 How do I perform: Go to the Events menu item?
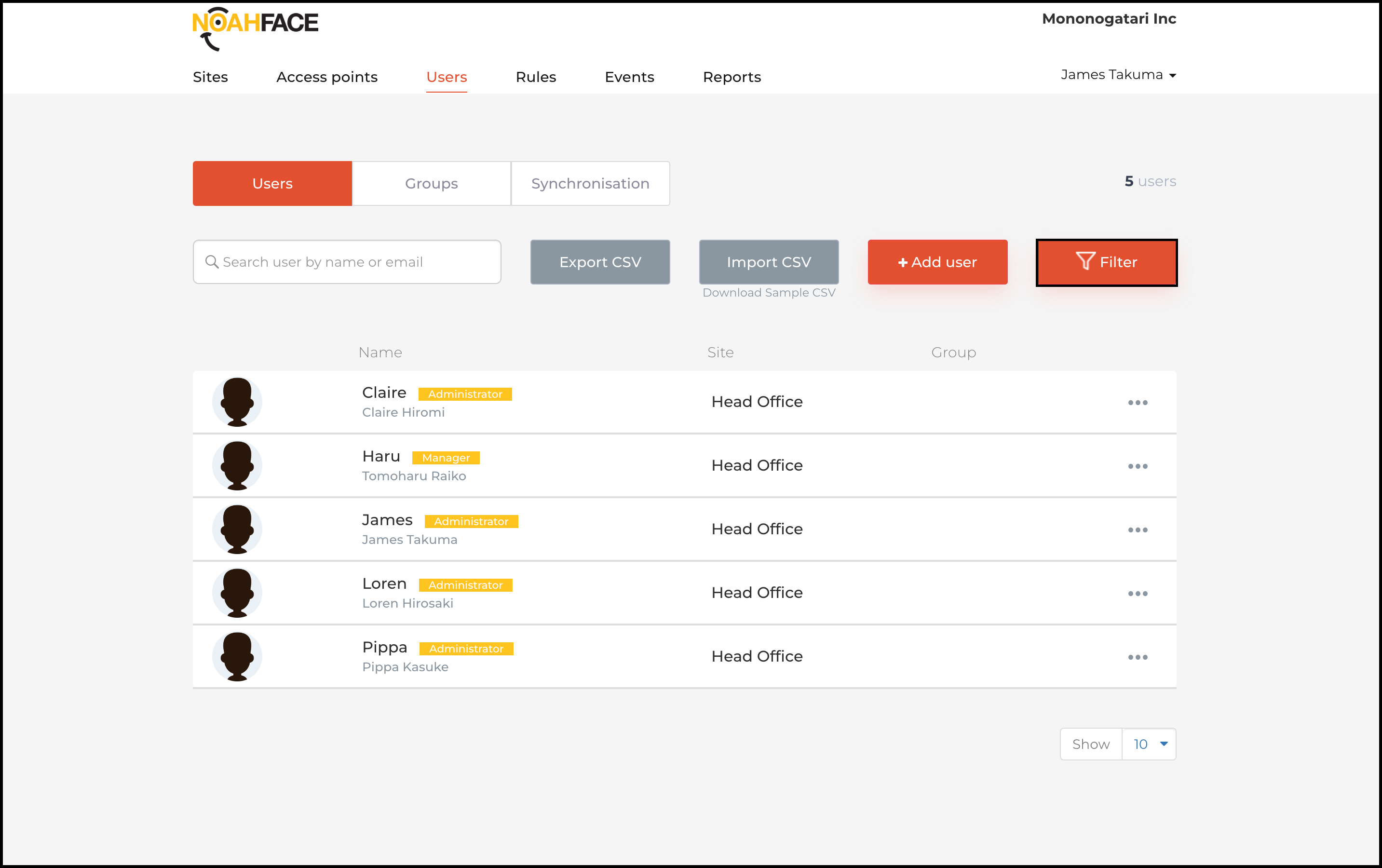pos(629,77)
